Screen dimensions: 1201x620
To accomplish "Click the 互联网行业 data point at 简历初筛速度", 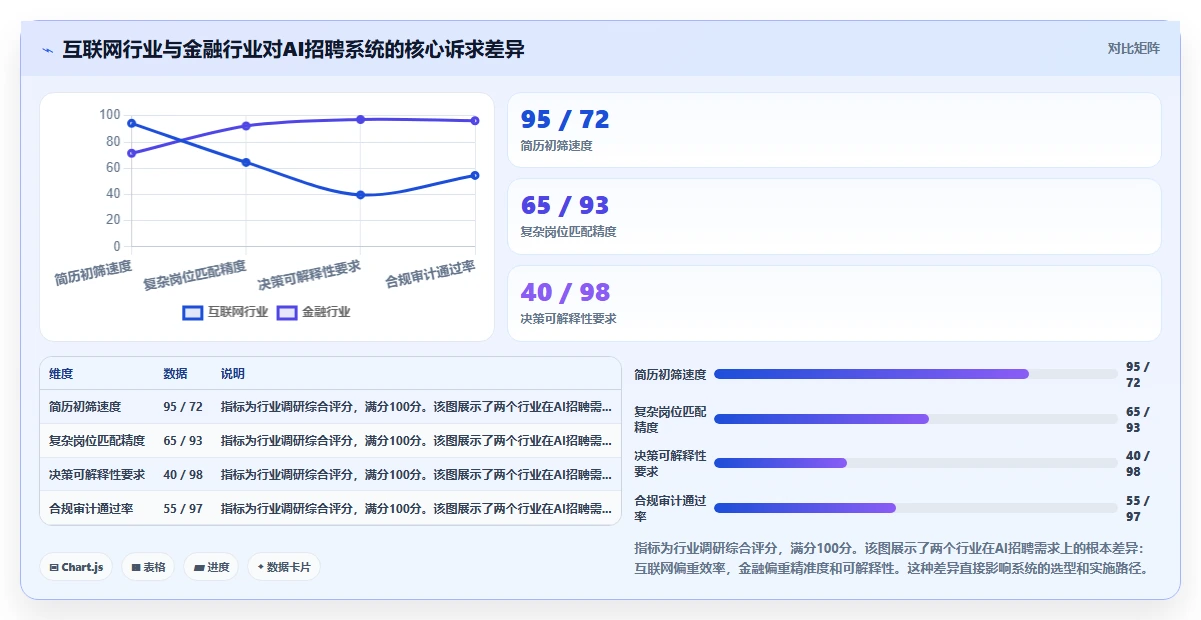I will 132,123.
